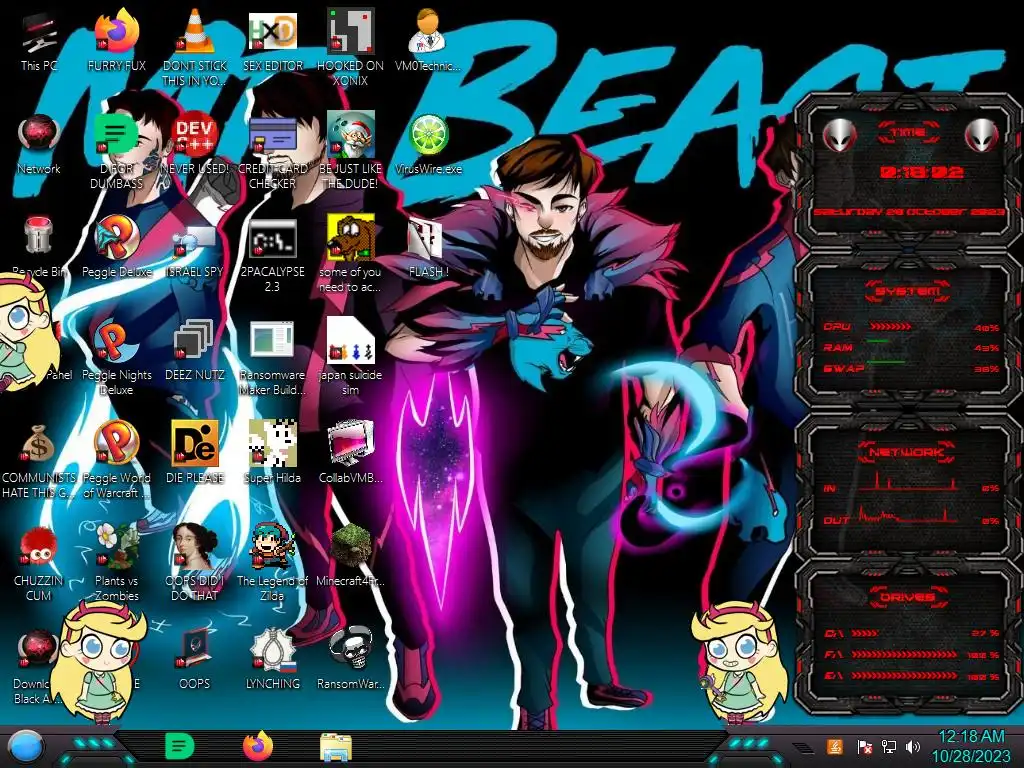Click the DRIVES widget header
The width and height of the screenshot is (1024, 768).
pos(908,597)
